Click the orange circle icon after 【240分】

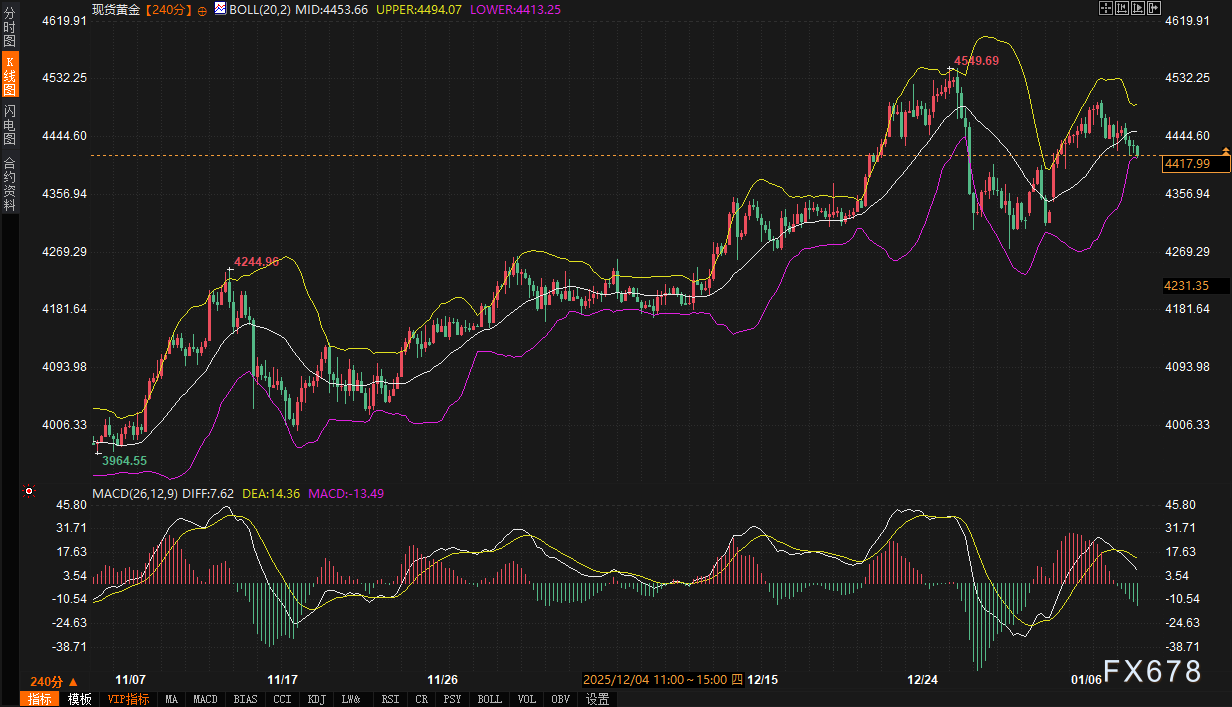[x=203, y=9]
